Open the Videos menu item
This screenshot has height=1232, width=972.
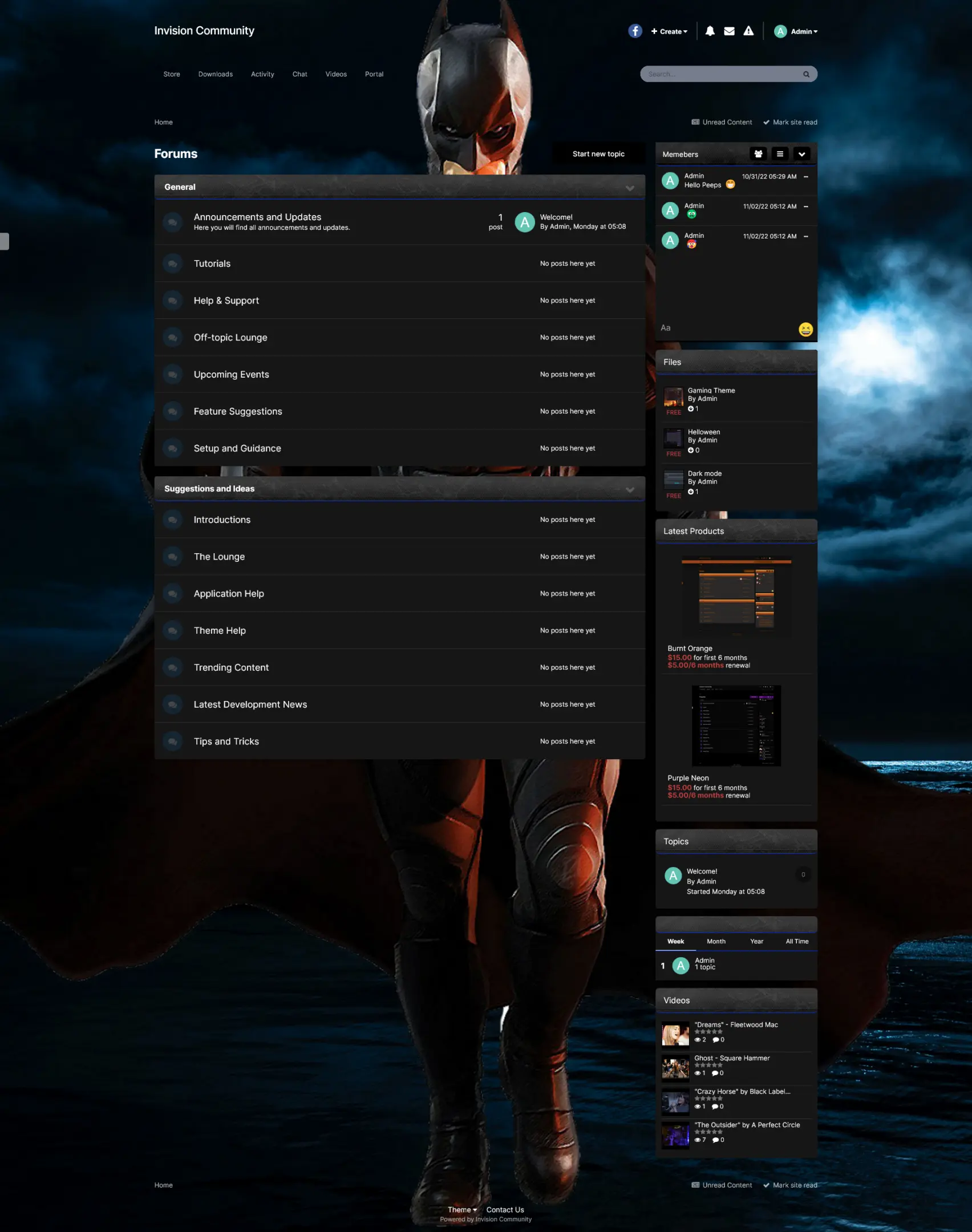click(x=336, y=74)
